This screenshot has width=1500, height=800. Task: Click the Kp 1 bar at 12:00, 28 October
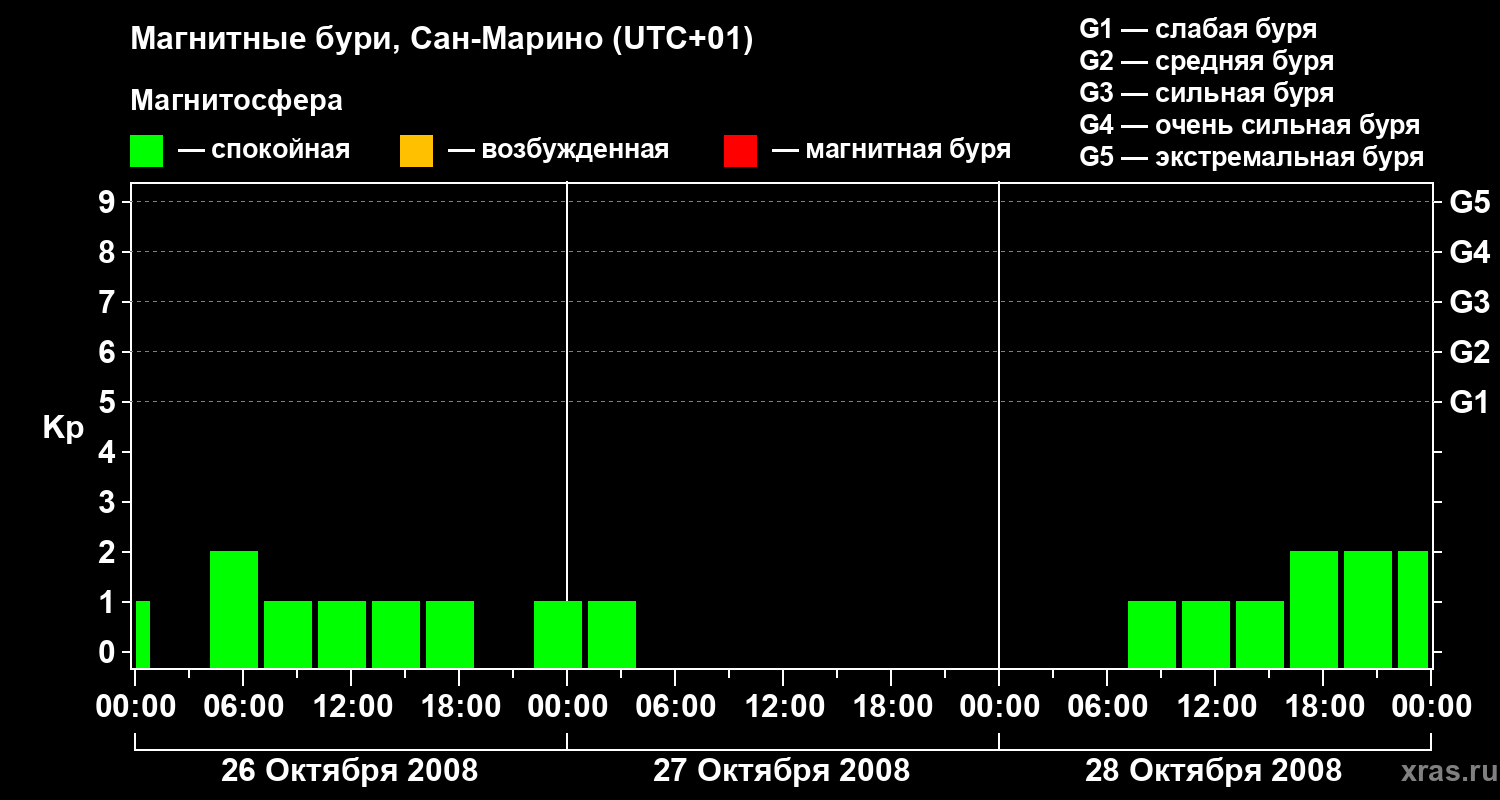(x=1206, y=634)
